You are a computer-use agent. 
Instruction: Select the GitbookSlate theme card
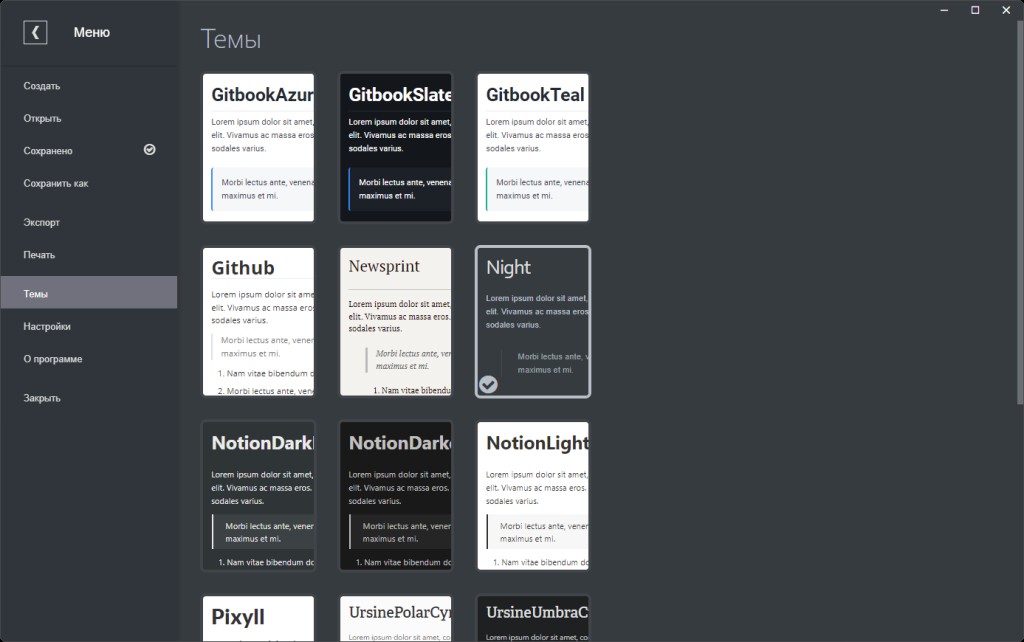[x=396, y=148]
